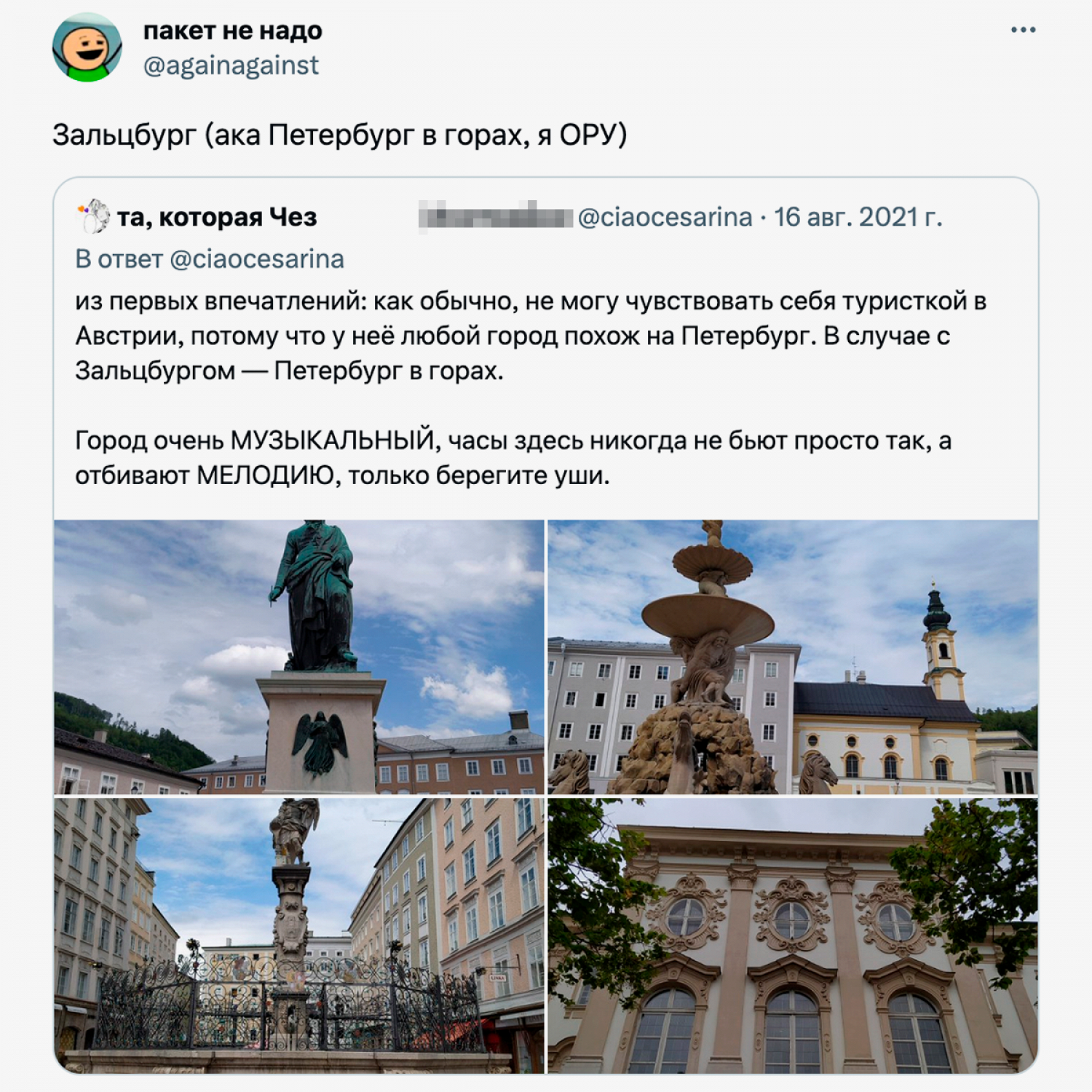
Task: Open the three-dot more options menu
Action: [1023, 30]
